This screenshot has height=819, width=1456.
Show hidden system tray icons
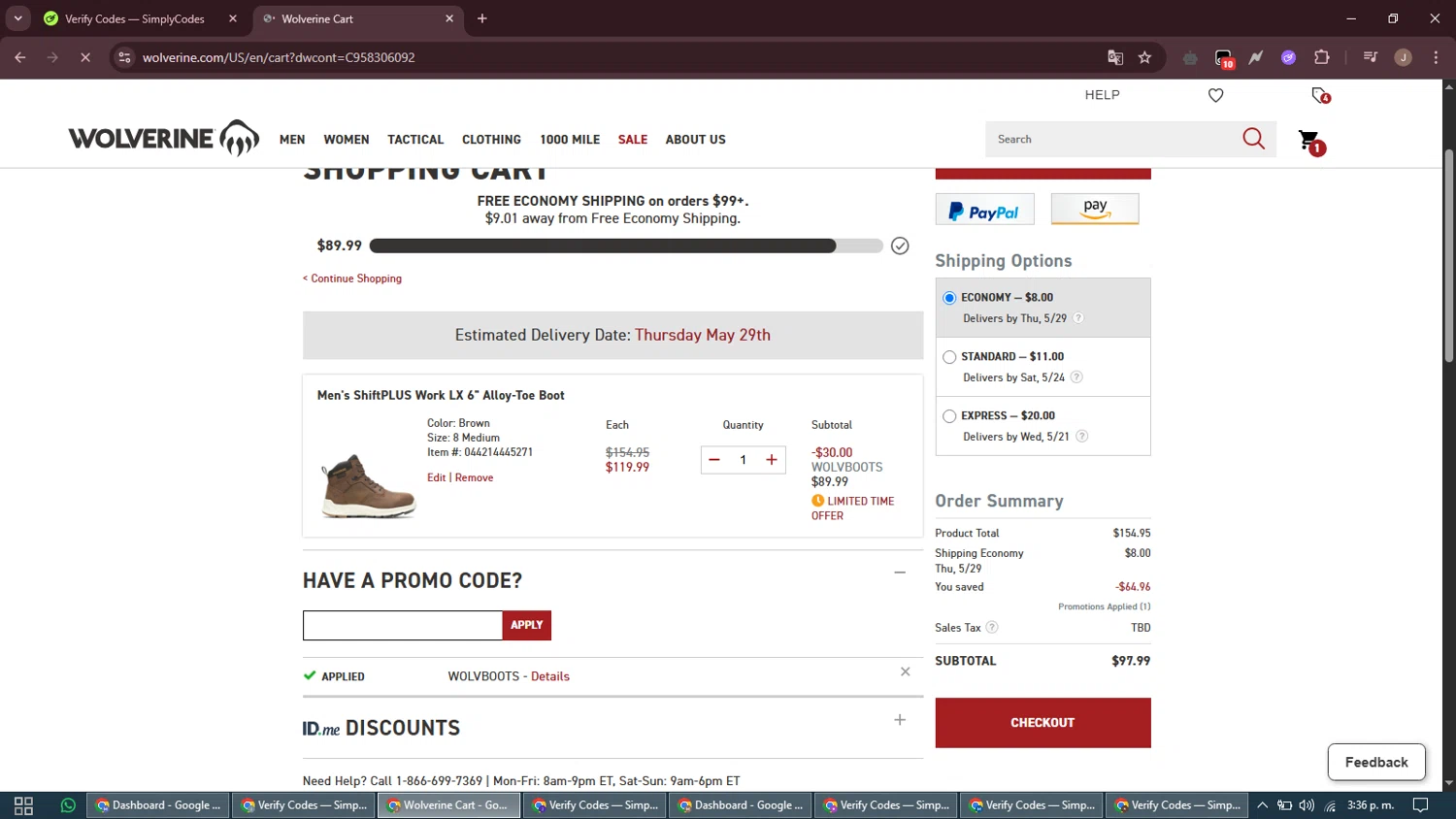pos(1262,805)
